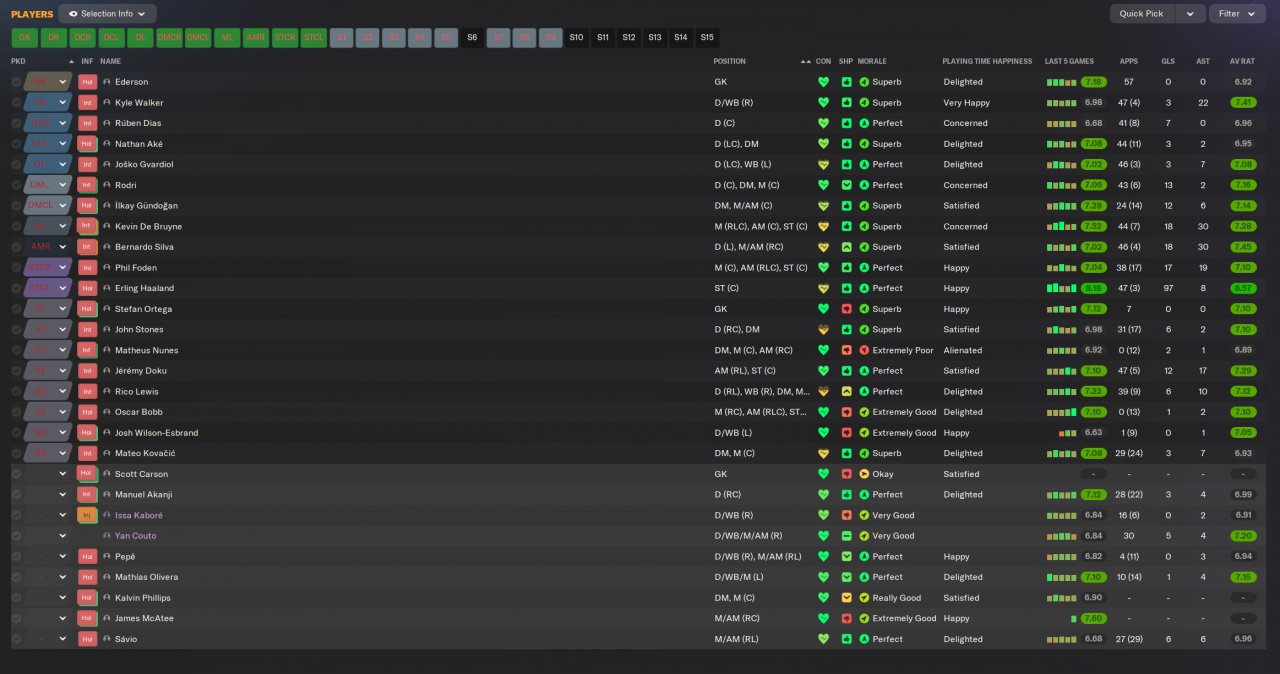Click the profile icon beside Kevin De Bruyne
This screenshot has height=674, width=1280.
pyautogui.click(x=107, y=226)
